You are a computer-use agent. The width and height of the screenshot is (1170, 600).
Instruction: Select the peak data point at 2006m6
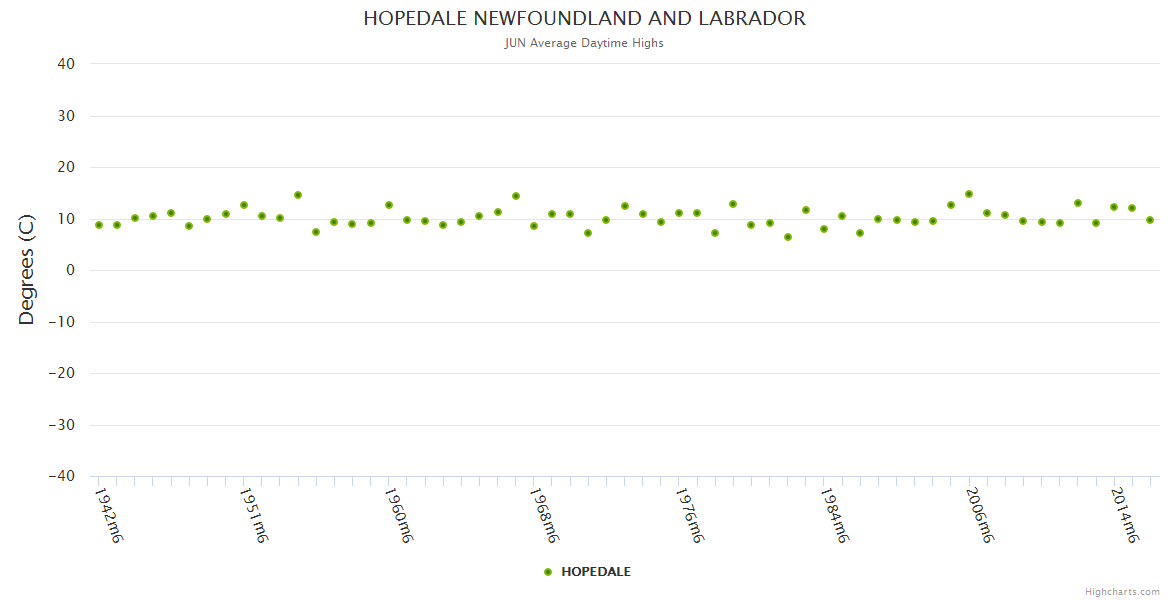[x=968, y=194]
